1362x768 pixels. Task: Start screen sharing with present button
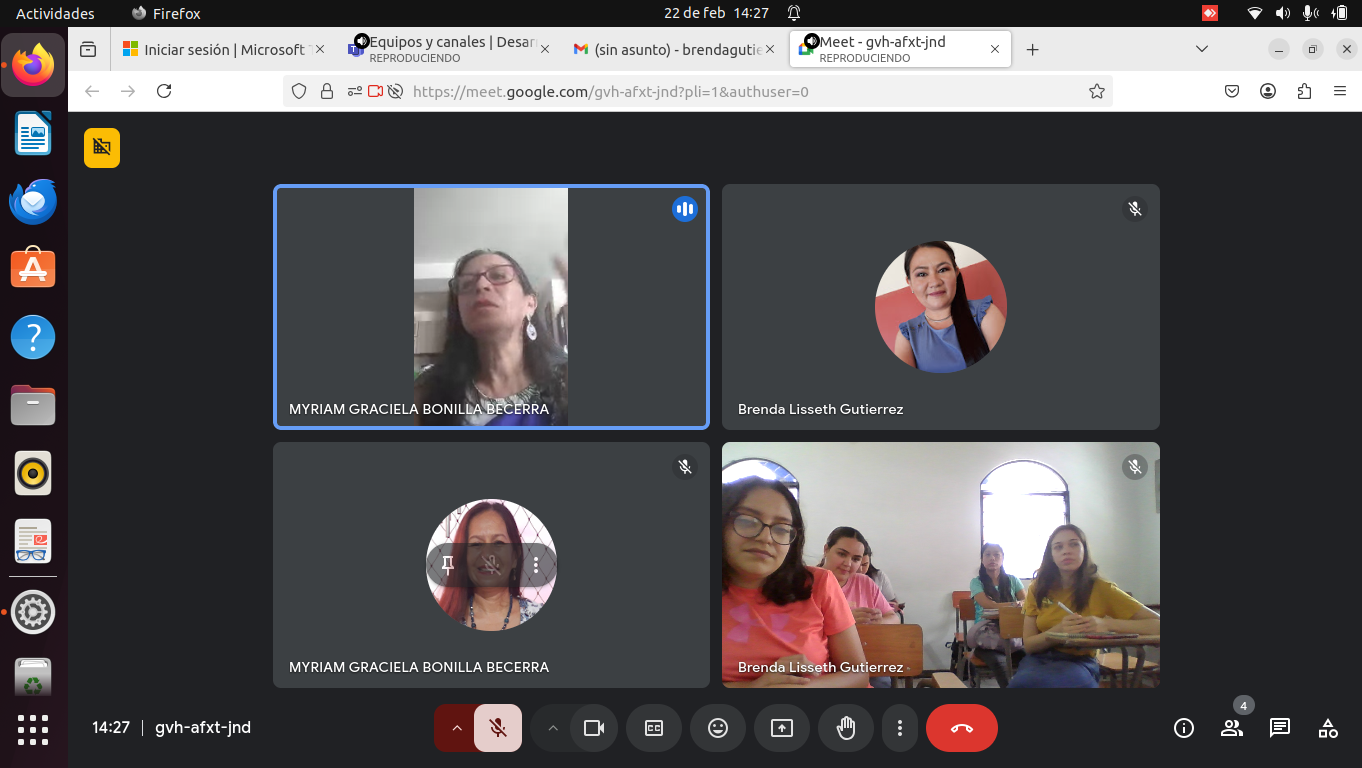pos(782,728)
